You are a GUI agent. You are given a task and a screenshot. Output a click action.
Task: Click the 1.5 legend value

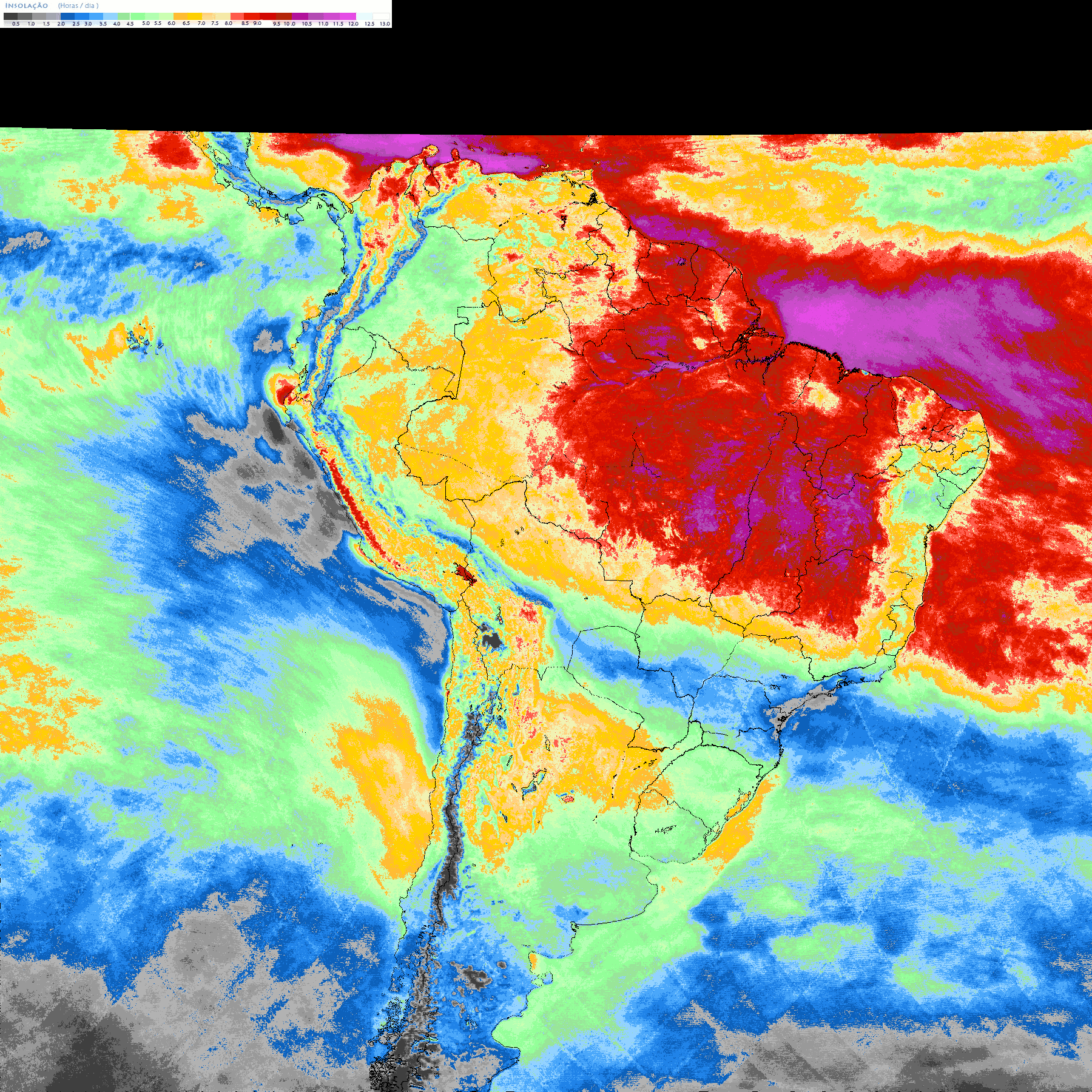click(x=46, y=24)
